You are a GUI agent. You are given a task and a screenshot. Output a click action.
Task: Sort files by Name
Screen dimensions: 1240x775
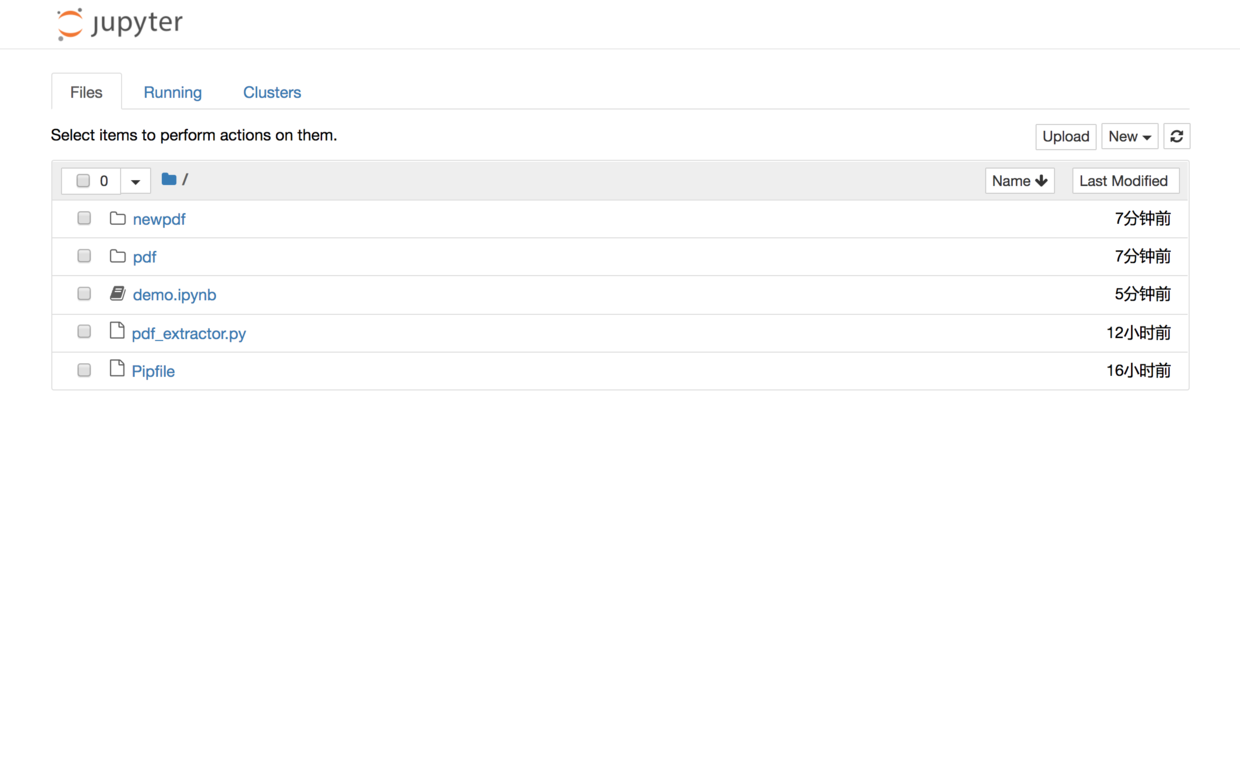pyautogui.click(x=1019, y=181)
